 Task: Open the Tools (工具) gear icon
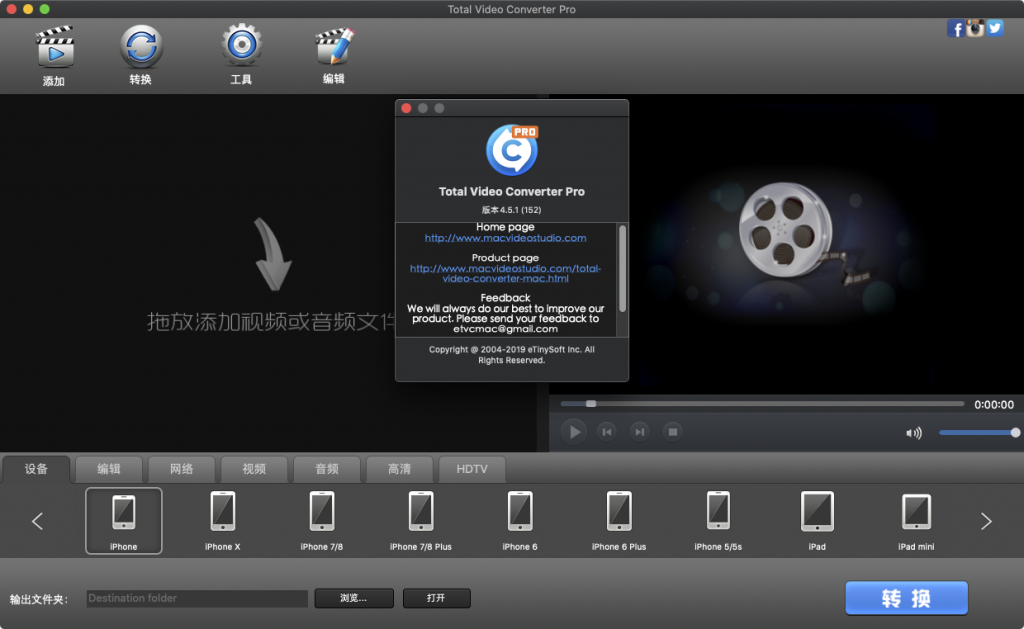tap(241, 46)
